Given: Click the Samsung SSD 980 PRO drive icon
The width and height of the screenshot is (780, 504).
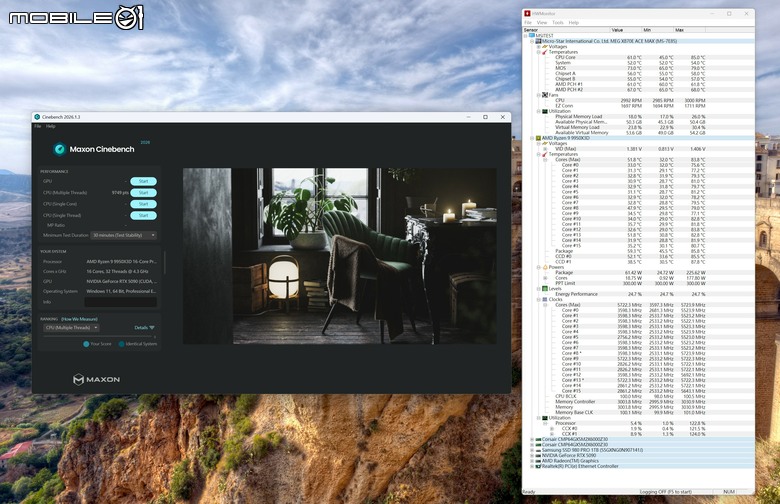Looking at the screenshot, I should pos(538,450).
